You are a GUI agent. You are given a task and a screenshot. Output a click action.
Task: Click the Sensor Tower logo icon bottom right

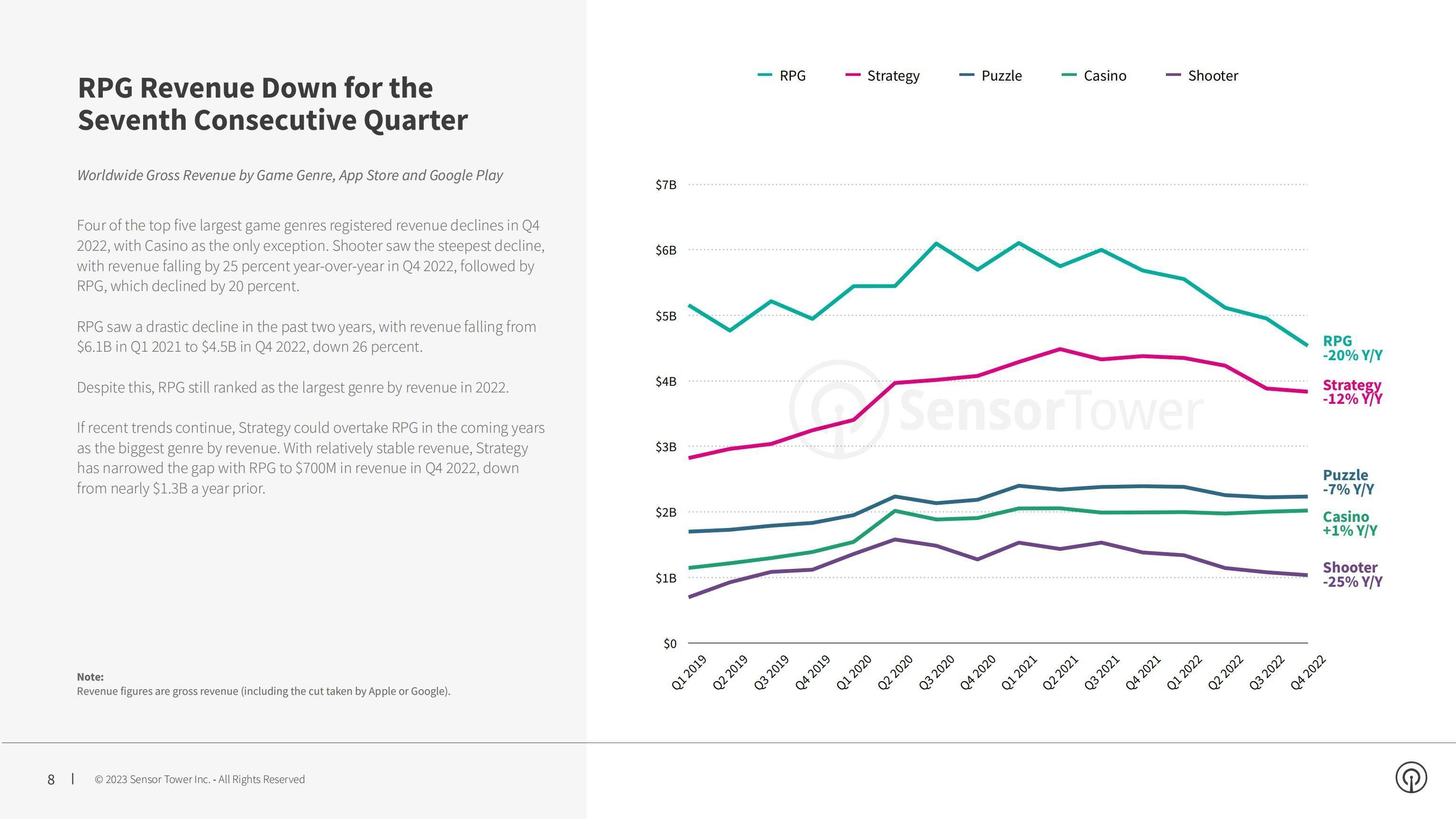point(1411,778)
